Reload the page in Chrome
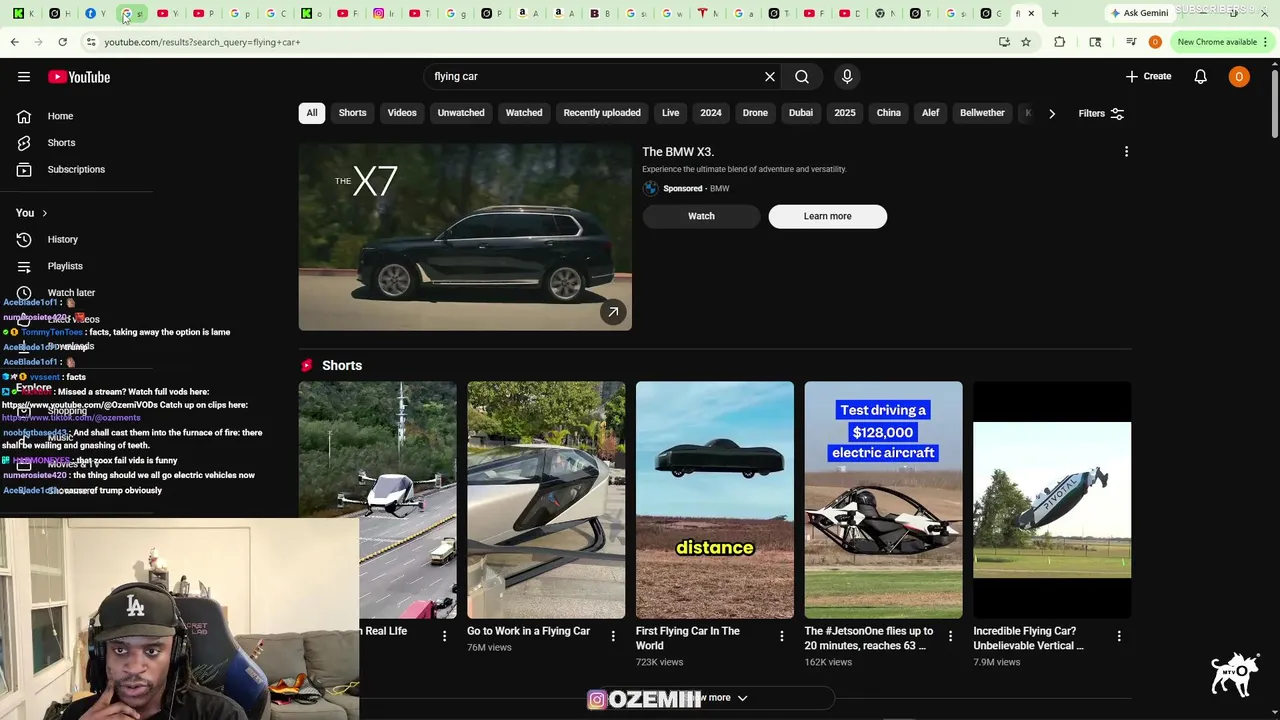Screen dimensions: 1280x720 (62, 42)
